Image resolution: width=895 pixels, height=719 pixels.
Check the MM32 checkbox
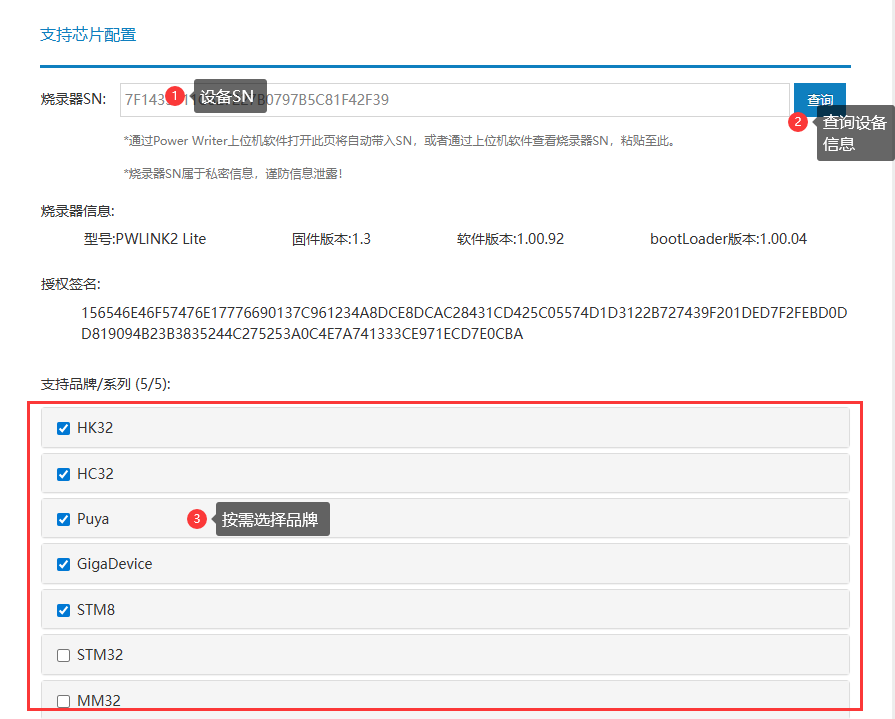pyautogui.click(x=64, y=701)
